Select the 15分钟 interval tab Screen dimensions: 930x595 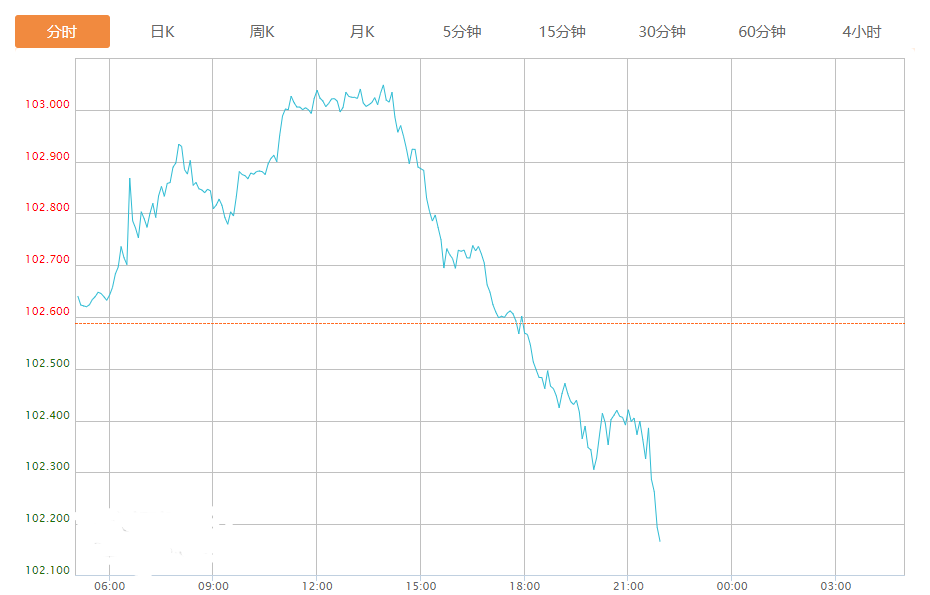[562, 32]
